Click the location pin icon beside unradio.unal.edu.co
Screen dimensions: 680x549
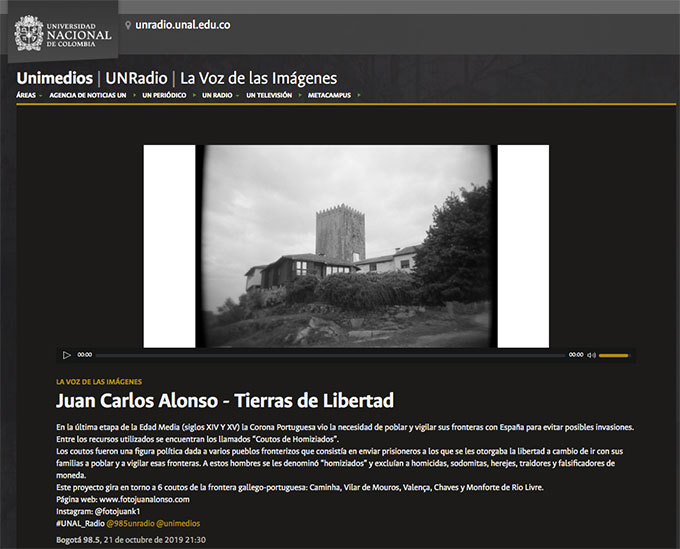pyautogui.click(x=128, y=25)
